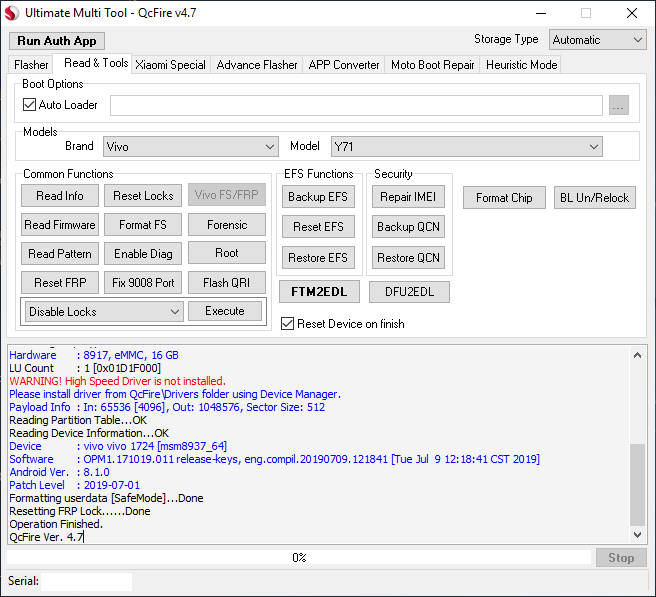Click the Operation Finished log line
The image size is (656, 597).
tap(56, 524)
